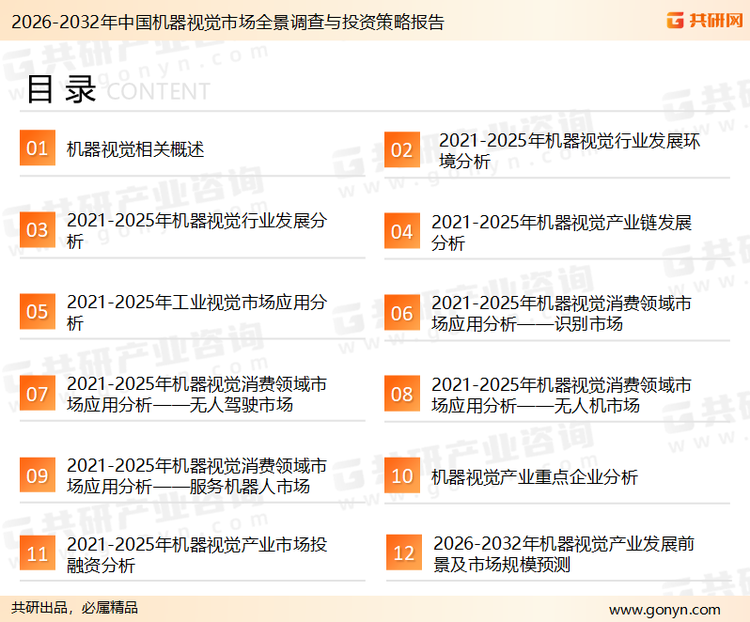
Task: Select chapter 消费领域市场应用分析——无人机市场
Action: pyautogui.click(x=562, y=395)
